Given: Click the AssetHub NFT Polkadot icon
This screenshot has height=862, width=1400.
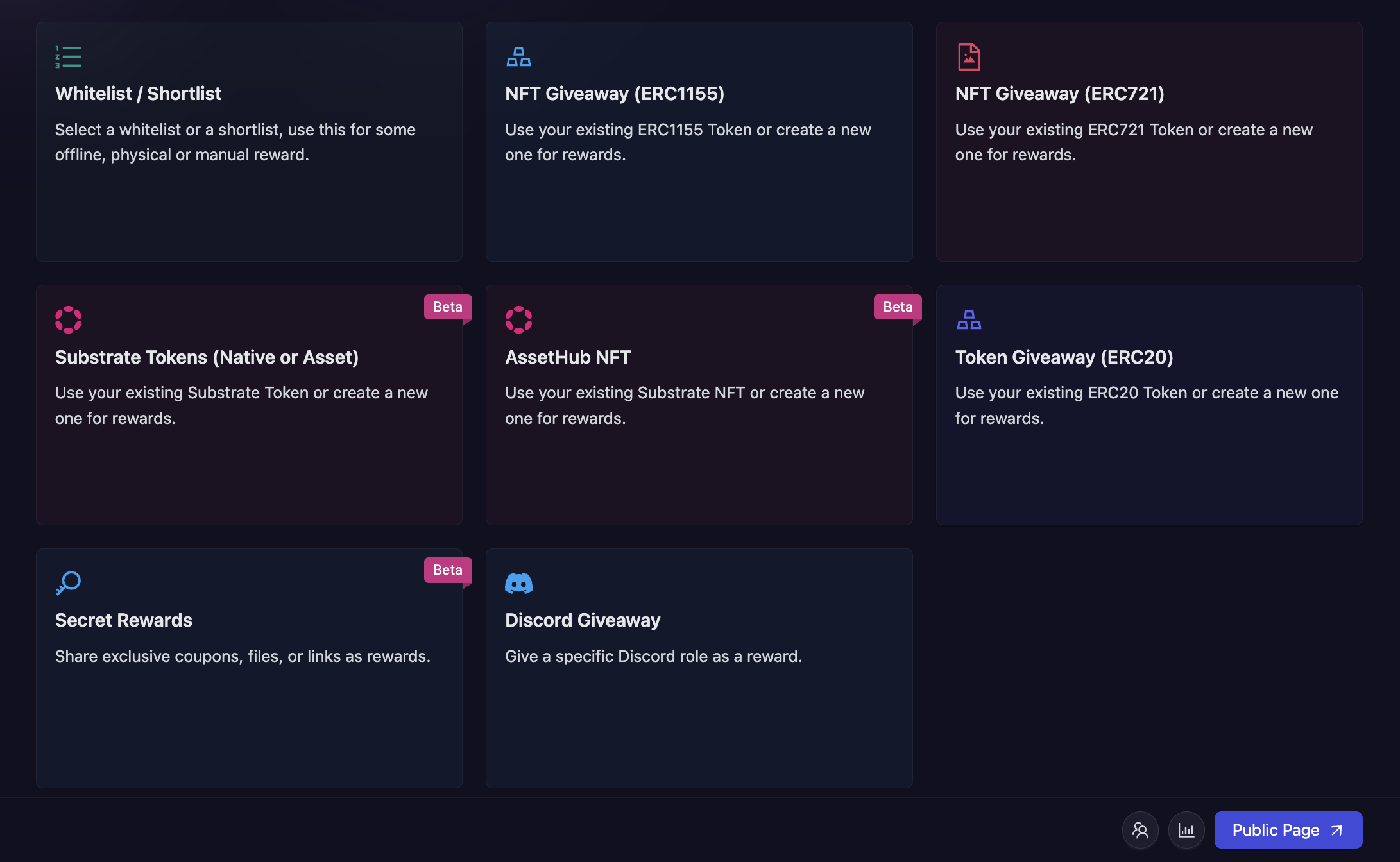Looking at the screenshot, I should [x=518, y=320].
